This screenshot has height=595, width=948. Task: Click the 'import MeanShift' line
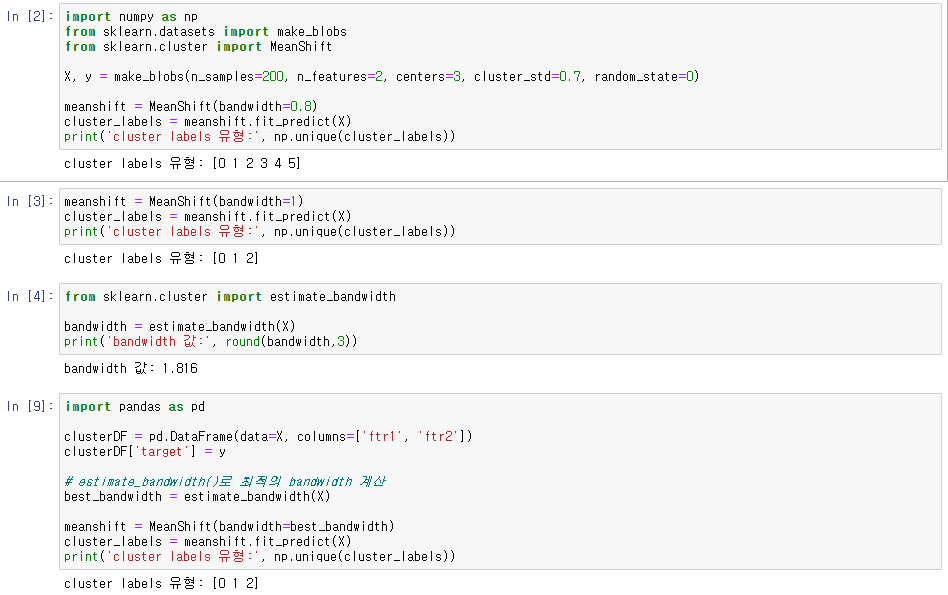point(198,47)
